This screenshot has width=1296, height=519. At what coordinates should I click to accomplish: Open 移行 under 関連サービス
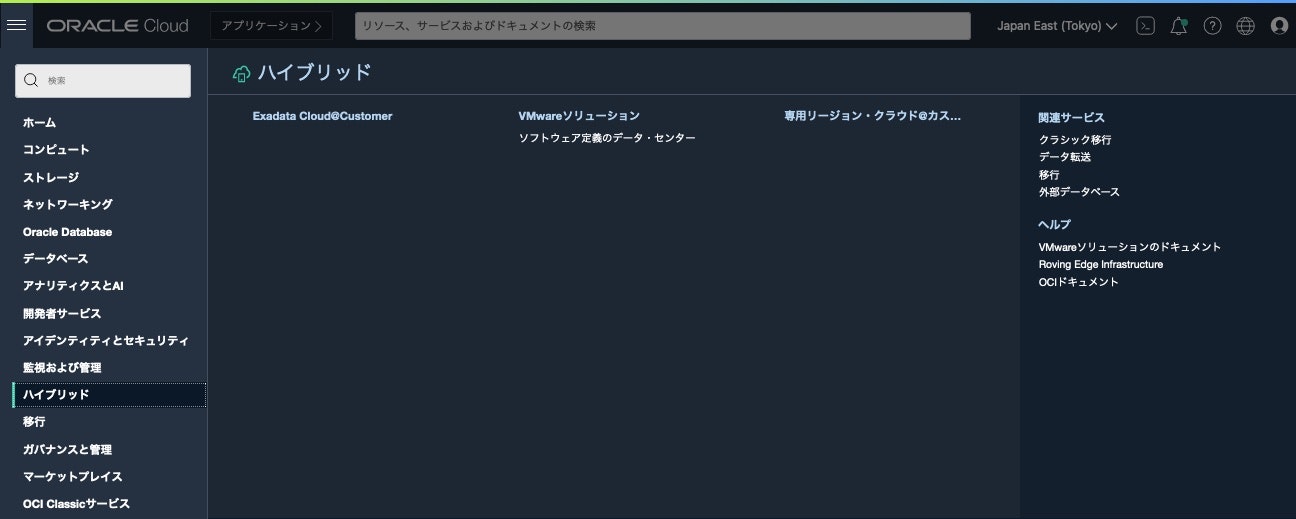tap(1049, 175)
